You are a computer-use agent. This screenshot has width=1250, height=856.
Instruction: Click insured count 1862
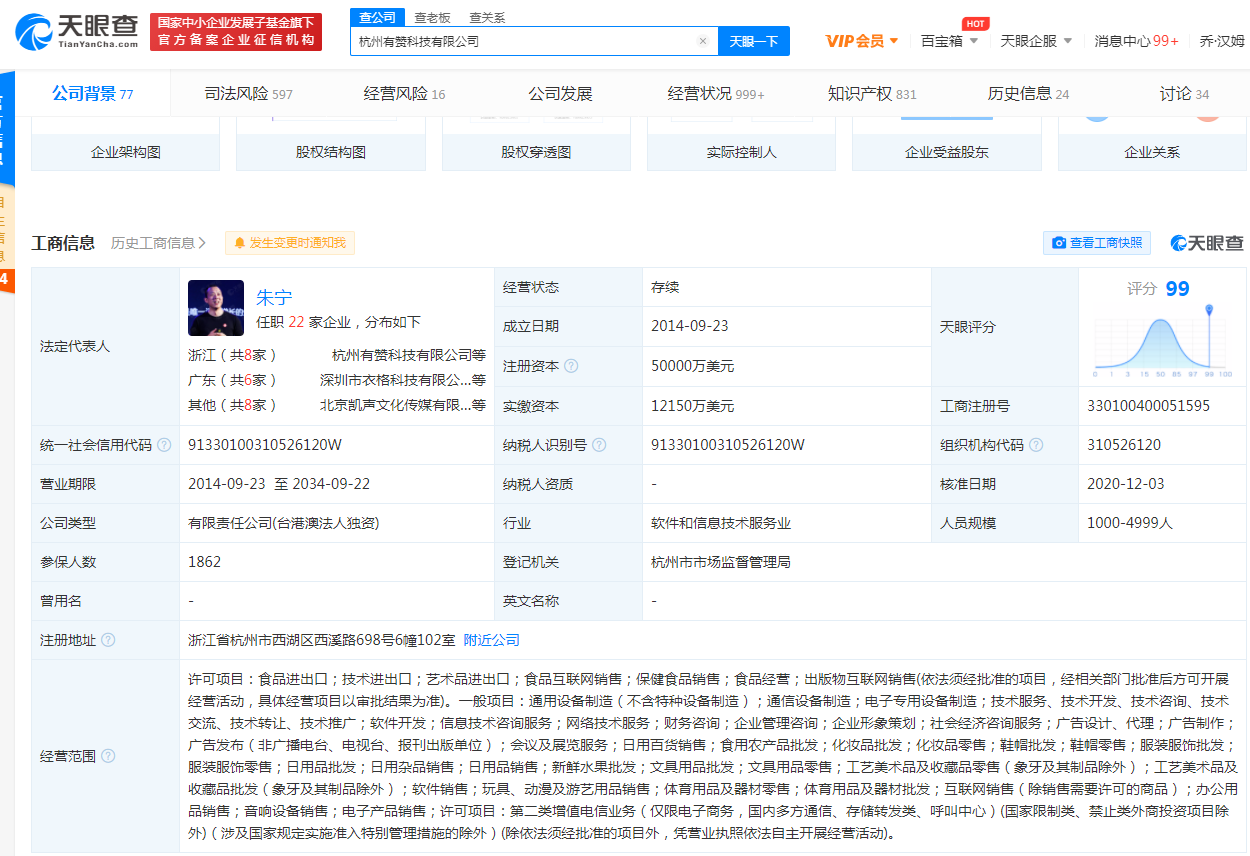(205, 562)
